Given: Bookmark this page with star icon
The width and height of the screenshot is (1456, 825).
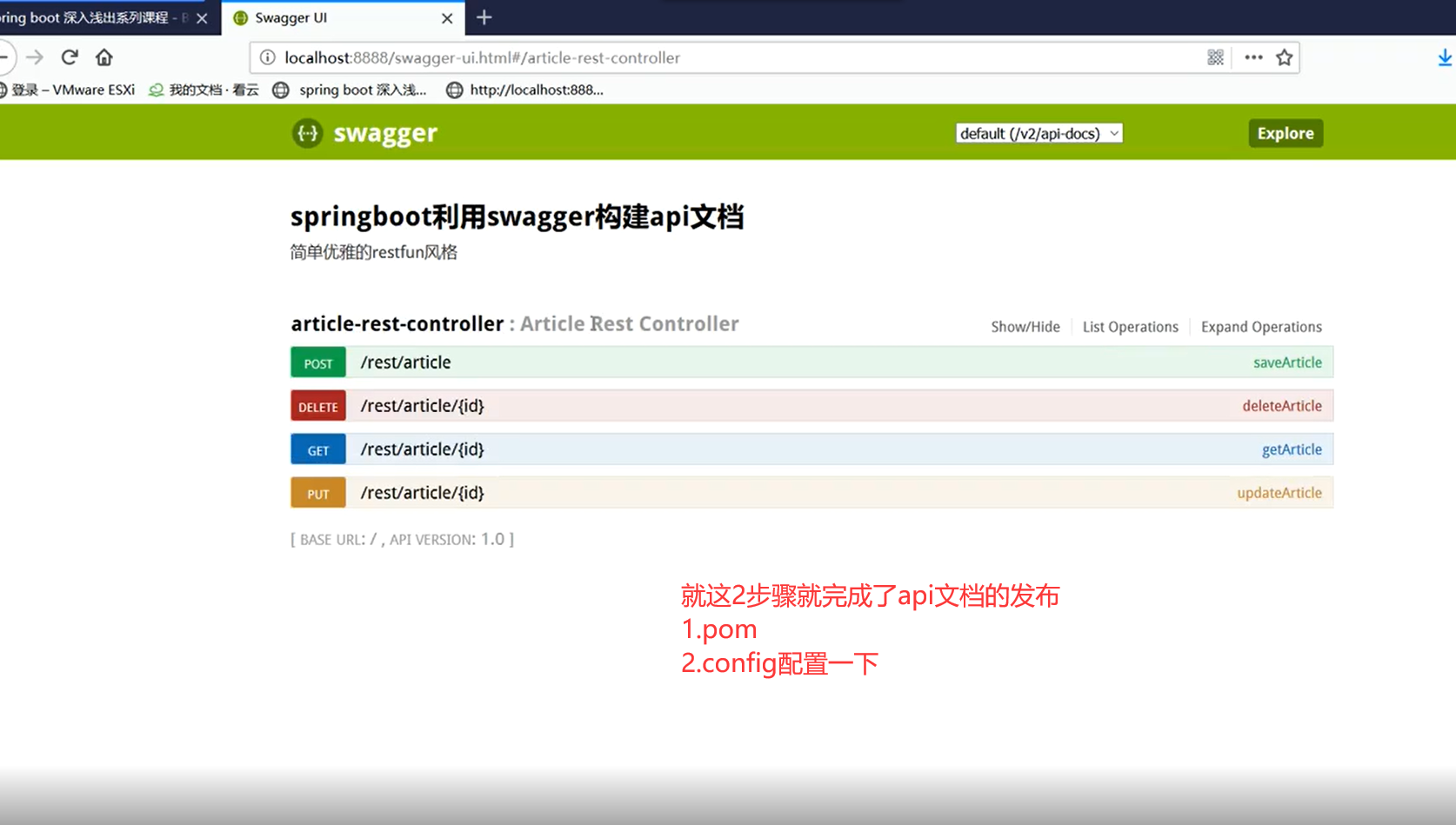Looking at the screenshot, I should (1285, 57).
